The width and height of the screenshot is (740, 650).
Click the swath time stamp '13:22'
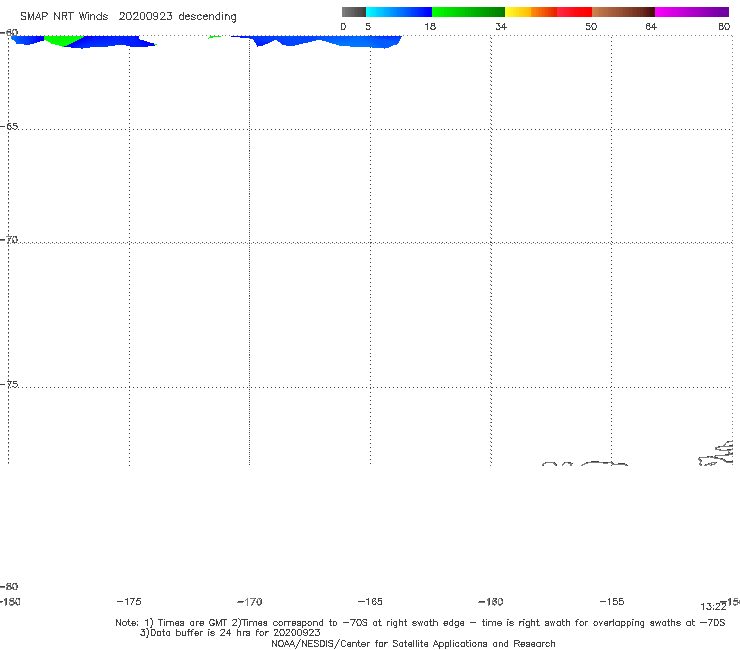pos(713,607)
